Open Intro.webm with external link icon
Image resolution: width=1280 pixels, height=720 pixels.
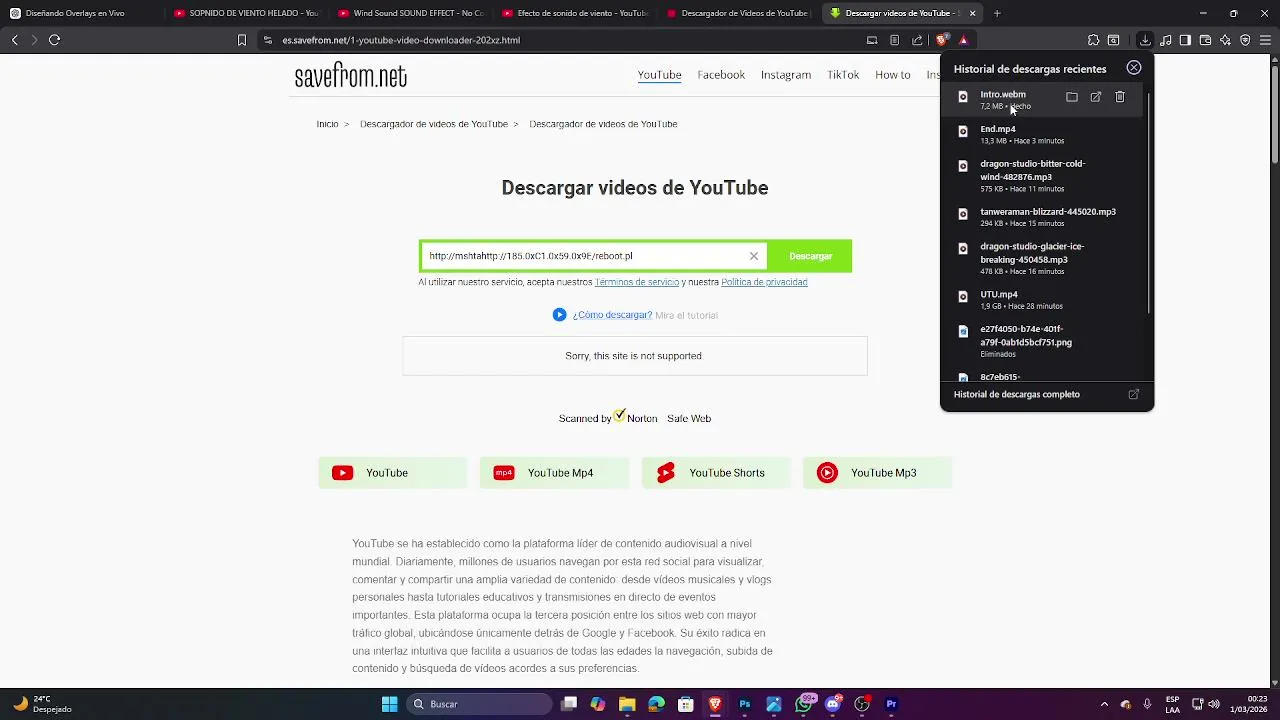pos(1096,97)
